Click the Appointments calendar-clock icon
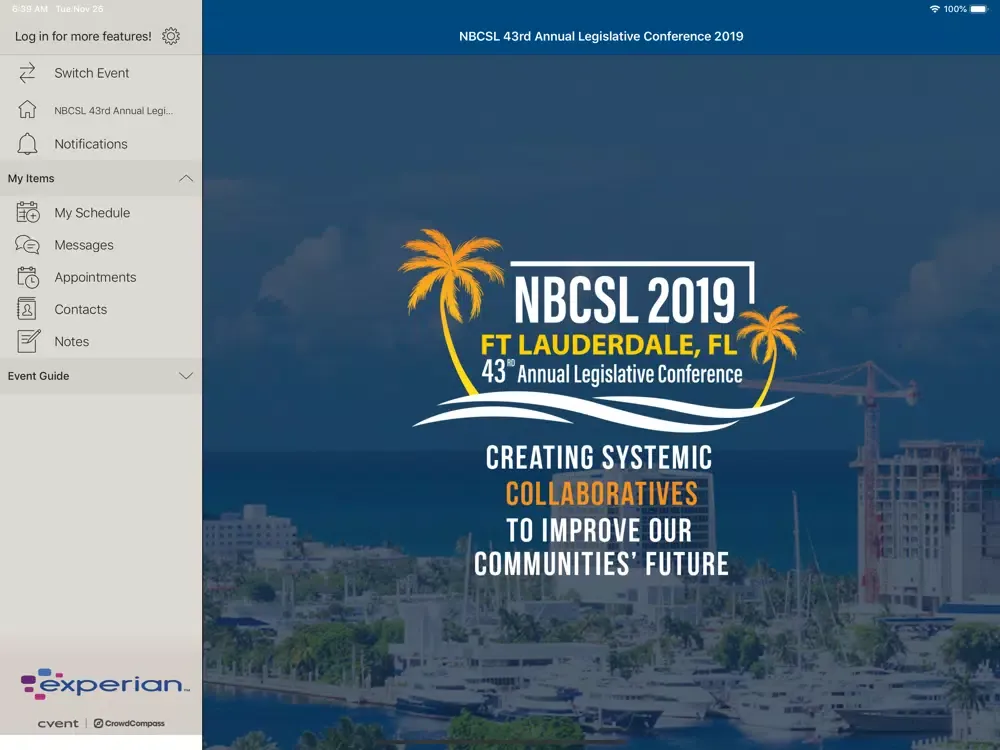The image size is (1000, 750). pyautogui.click(x=27, y=277)
